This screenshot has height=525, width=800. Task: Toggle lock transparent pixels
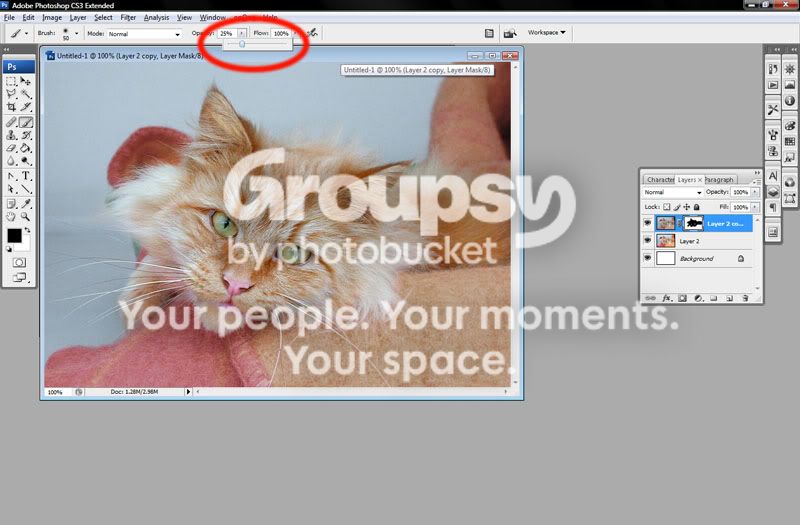[666, 207]
